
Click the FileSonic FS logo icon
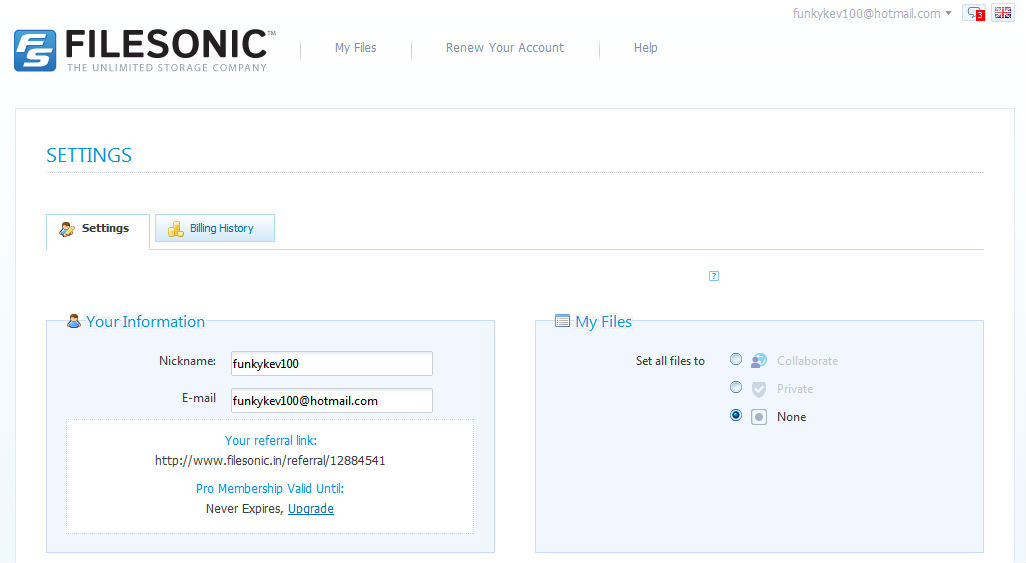(x=35, y=50)
